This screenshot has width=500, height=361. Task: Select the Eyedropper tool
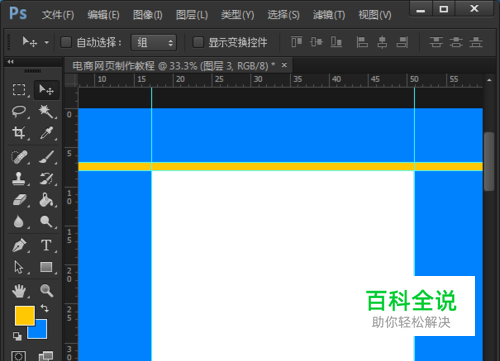[x=46, y=133]
